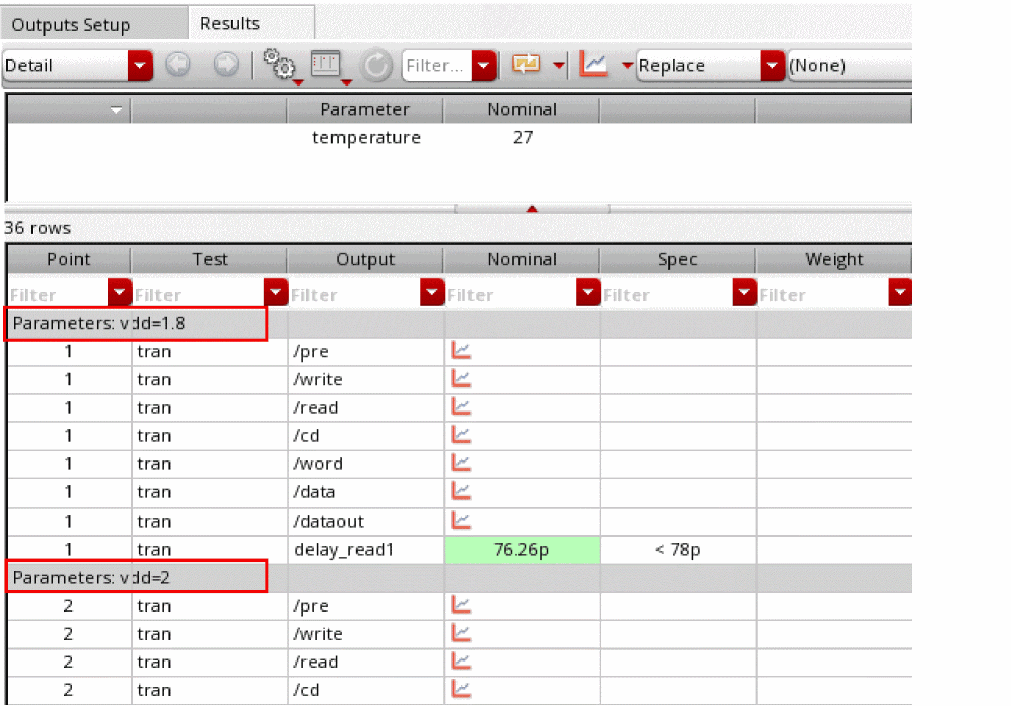
Task: Open the Output column filter dropdown
Action: 432,294
